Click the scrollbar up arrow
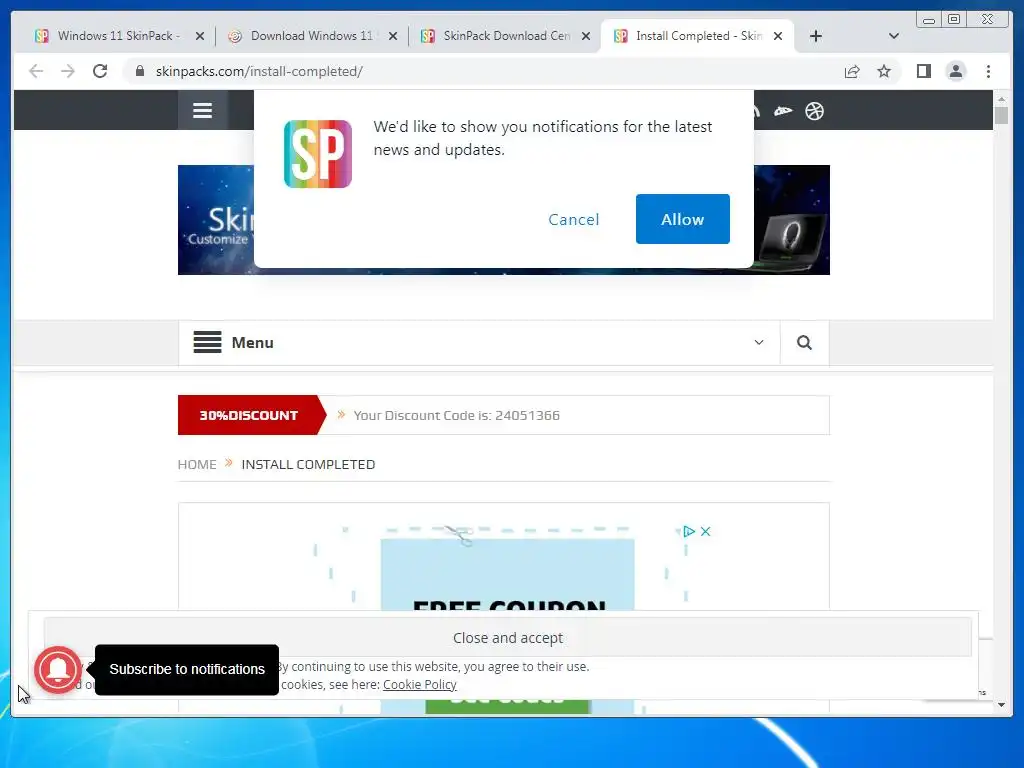Viewport: 1024px width, 768px height. coord(1001,99)
